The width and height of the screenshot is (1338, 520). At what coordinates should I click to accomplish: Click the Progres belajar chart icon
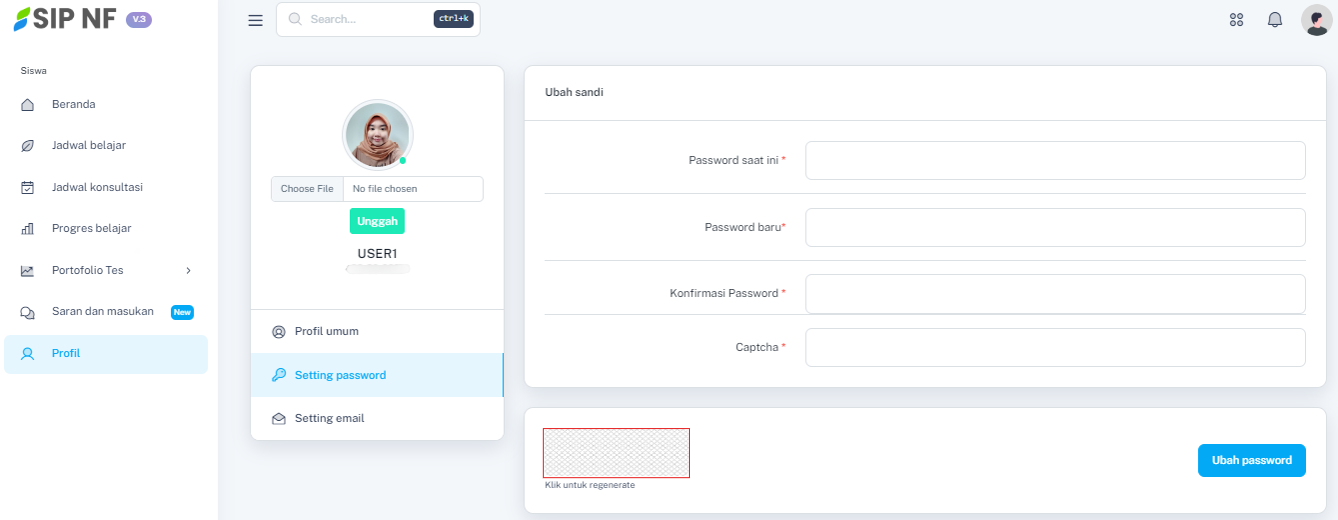pos(28,229)
